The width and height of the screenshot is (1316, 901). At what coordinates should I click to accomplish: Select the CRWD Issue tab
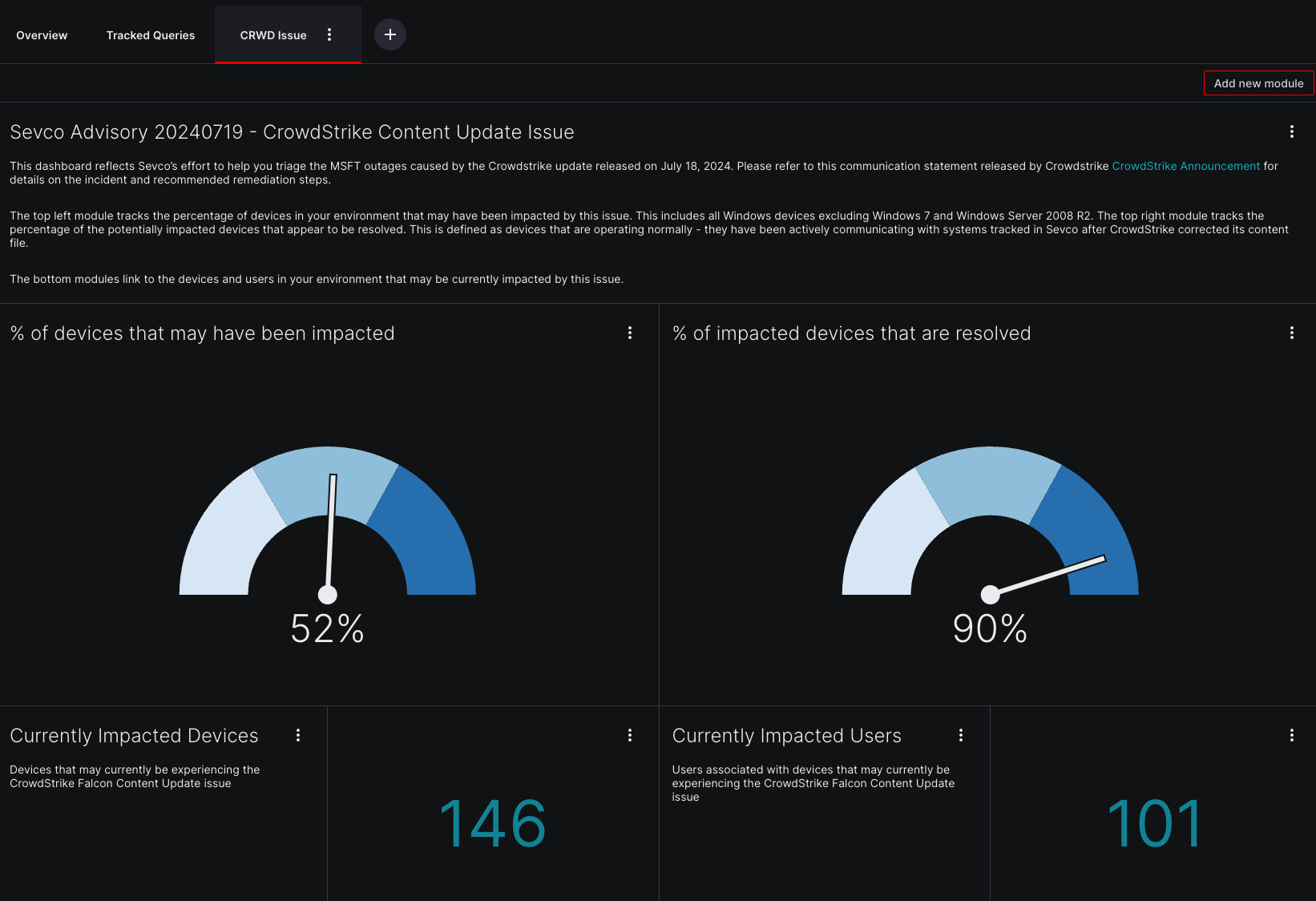click(272, 34)
